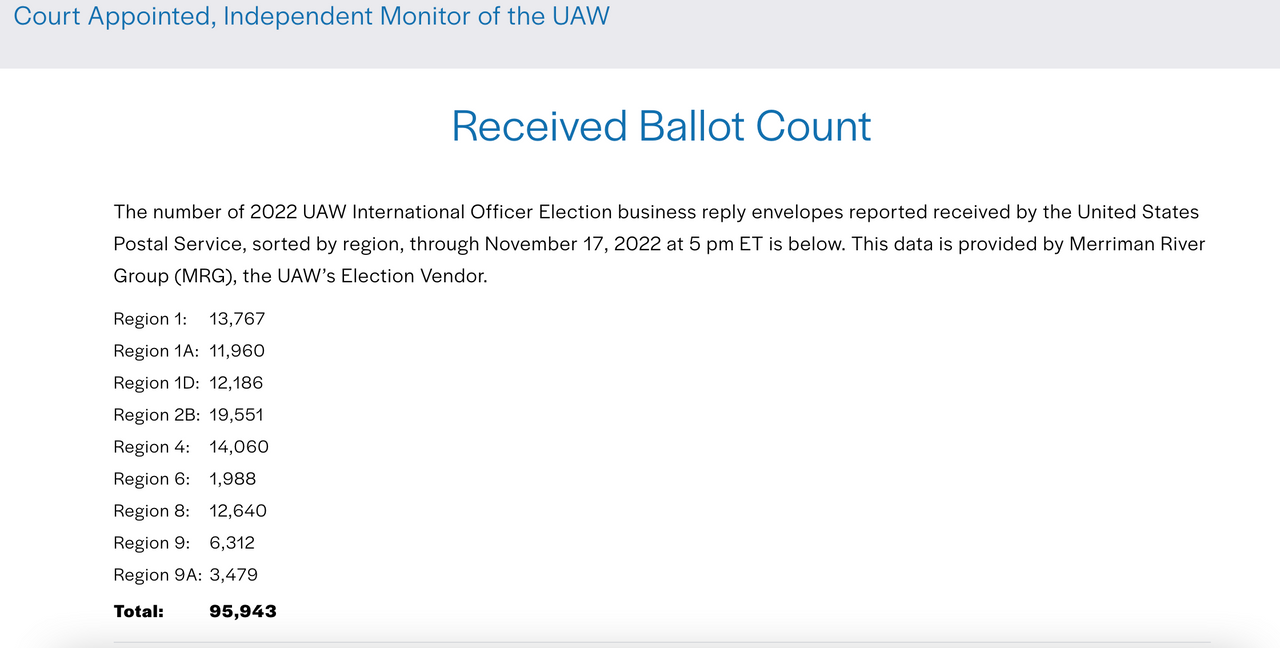
Task: Select the Region 6 label
Action: 151,479
